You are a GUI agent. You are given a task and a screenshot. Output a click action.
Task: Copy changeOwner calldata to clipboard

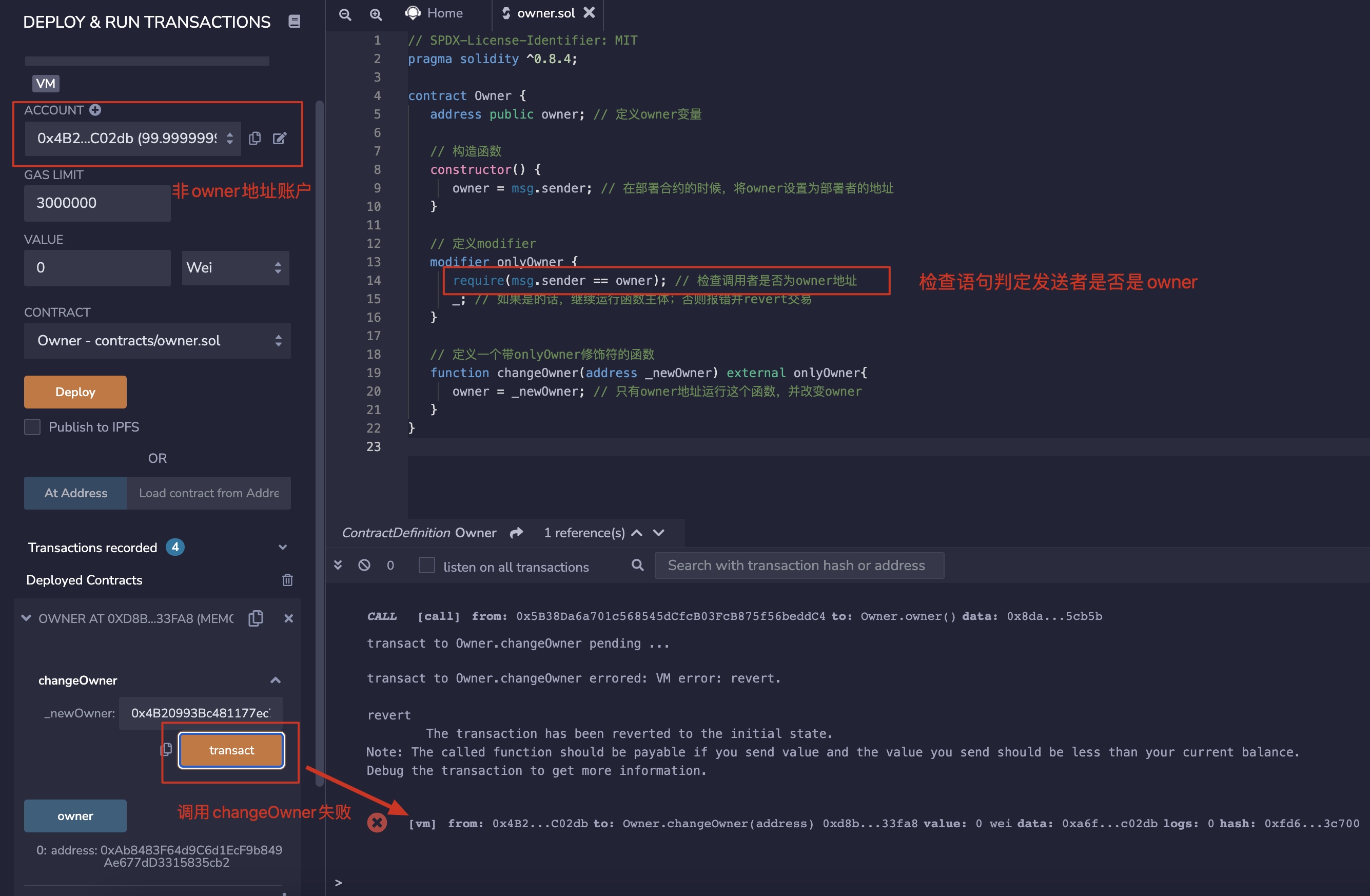tap(166, 749)
